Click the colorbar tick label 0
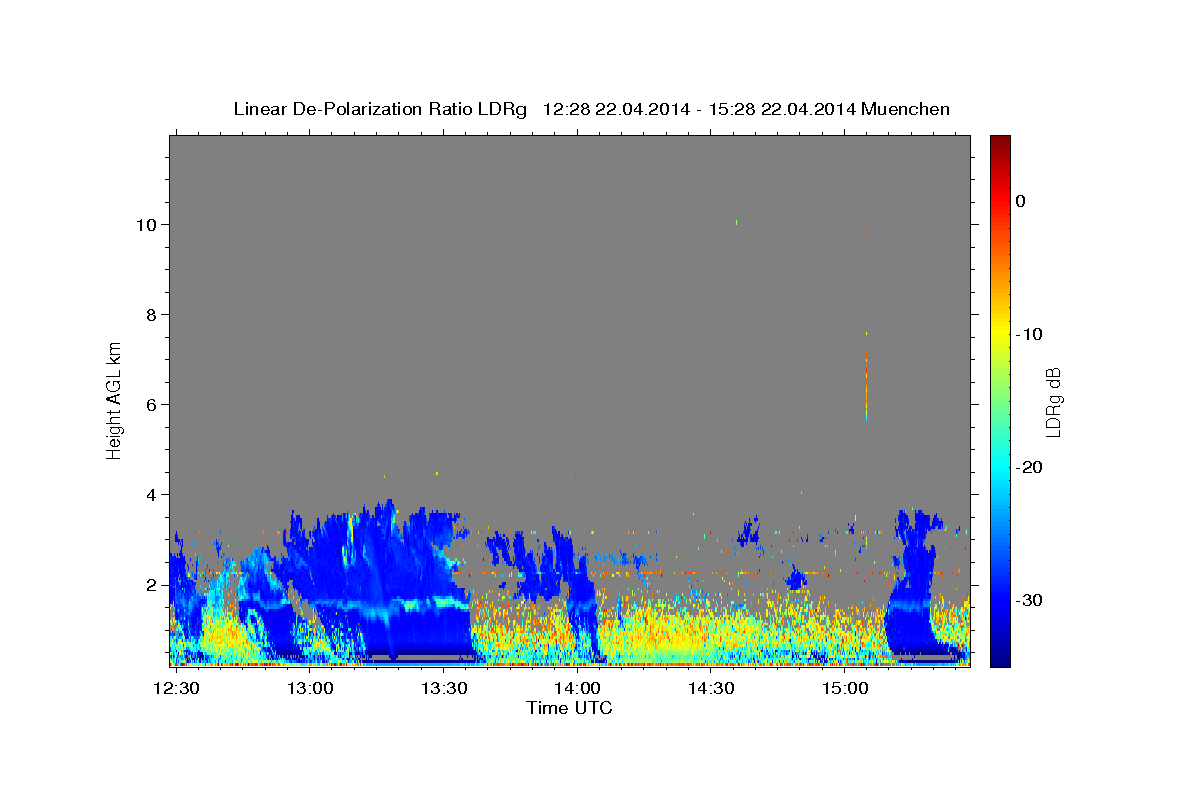The height and width of the screenshot is (800, 1200). point(1020,201)
